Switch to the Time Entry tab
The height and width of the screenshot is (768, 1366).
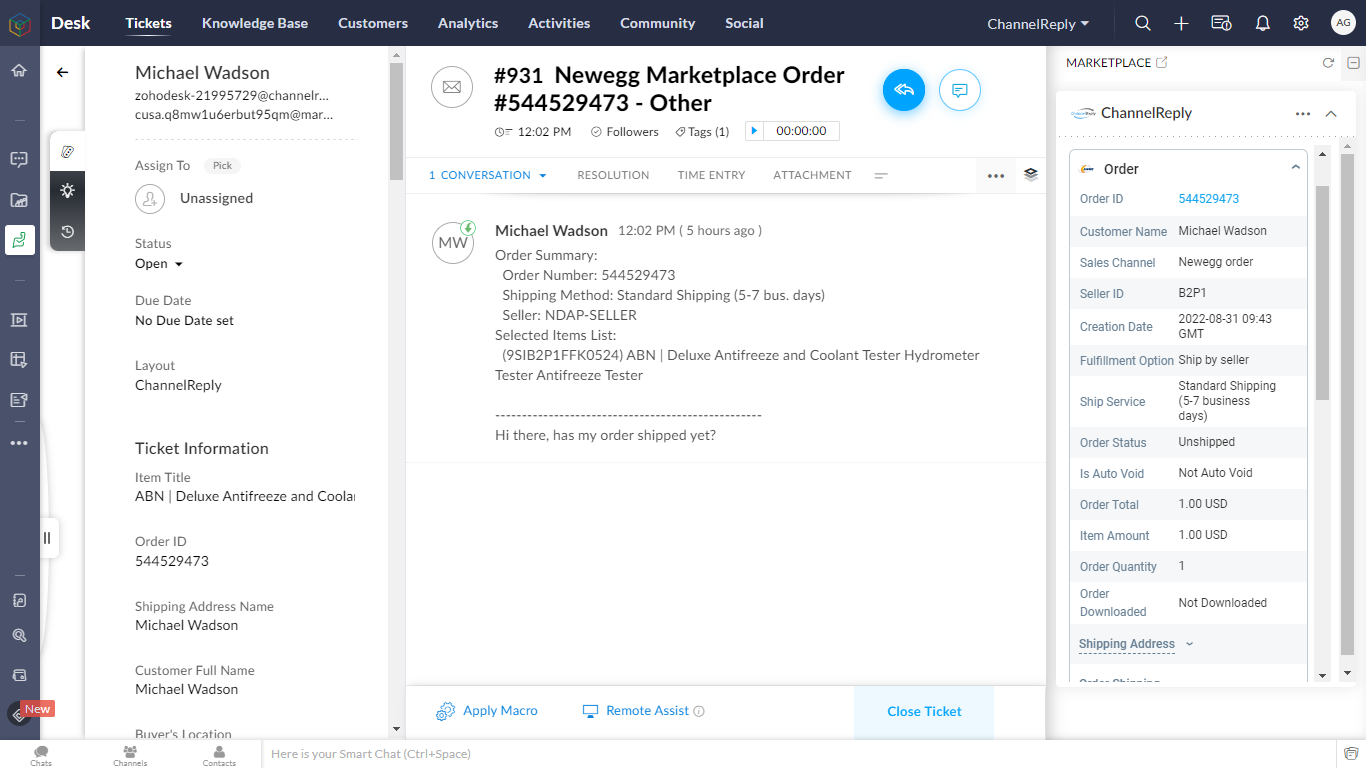(x=711, y=175)
